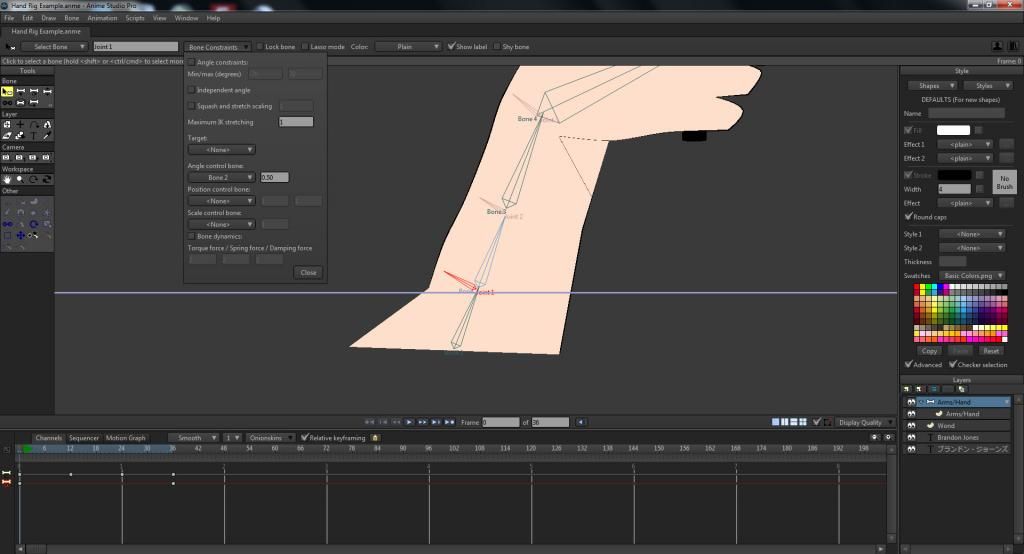Select the Add Text layer tool
This screenshot has height=554, width=1024.
pyautogui.click(x=33, y=136)
